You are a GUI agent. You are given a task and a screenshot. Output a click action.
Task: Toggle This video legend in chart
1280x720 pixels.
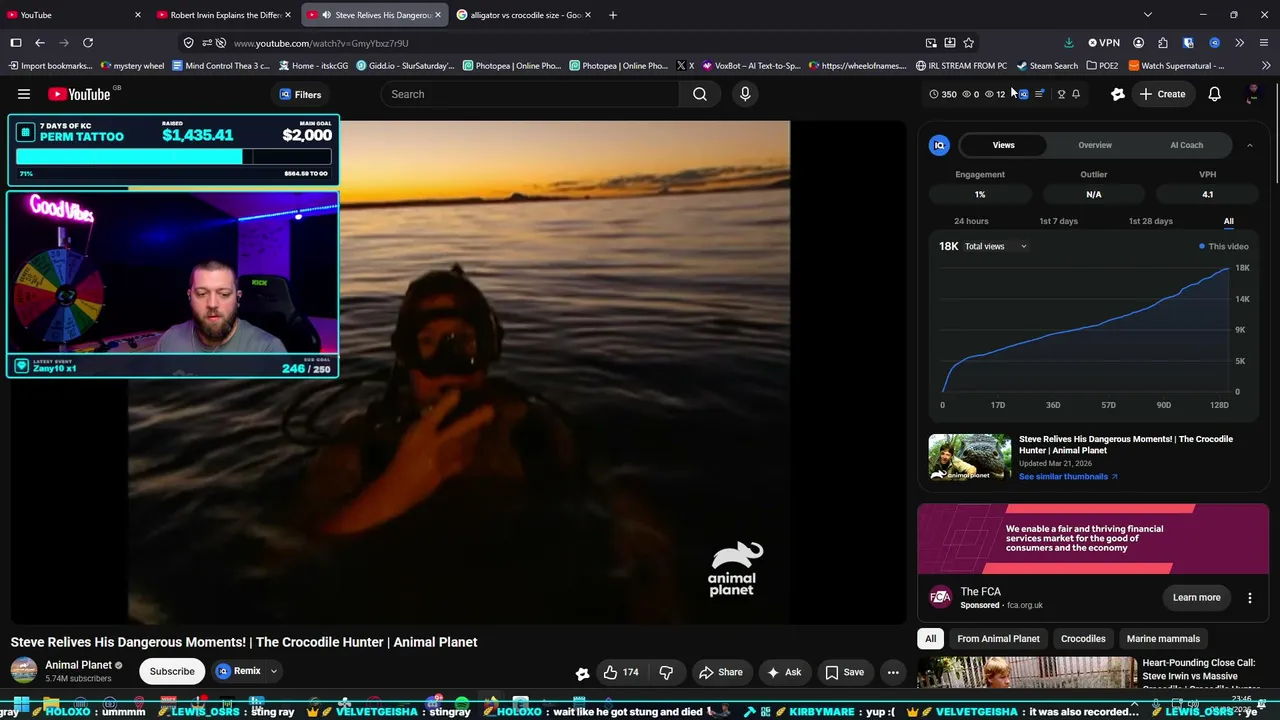pos(1224,246)
